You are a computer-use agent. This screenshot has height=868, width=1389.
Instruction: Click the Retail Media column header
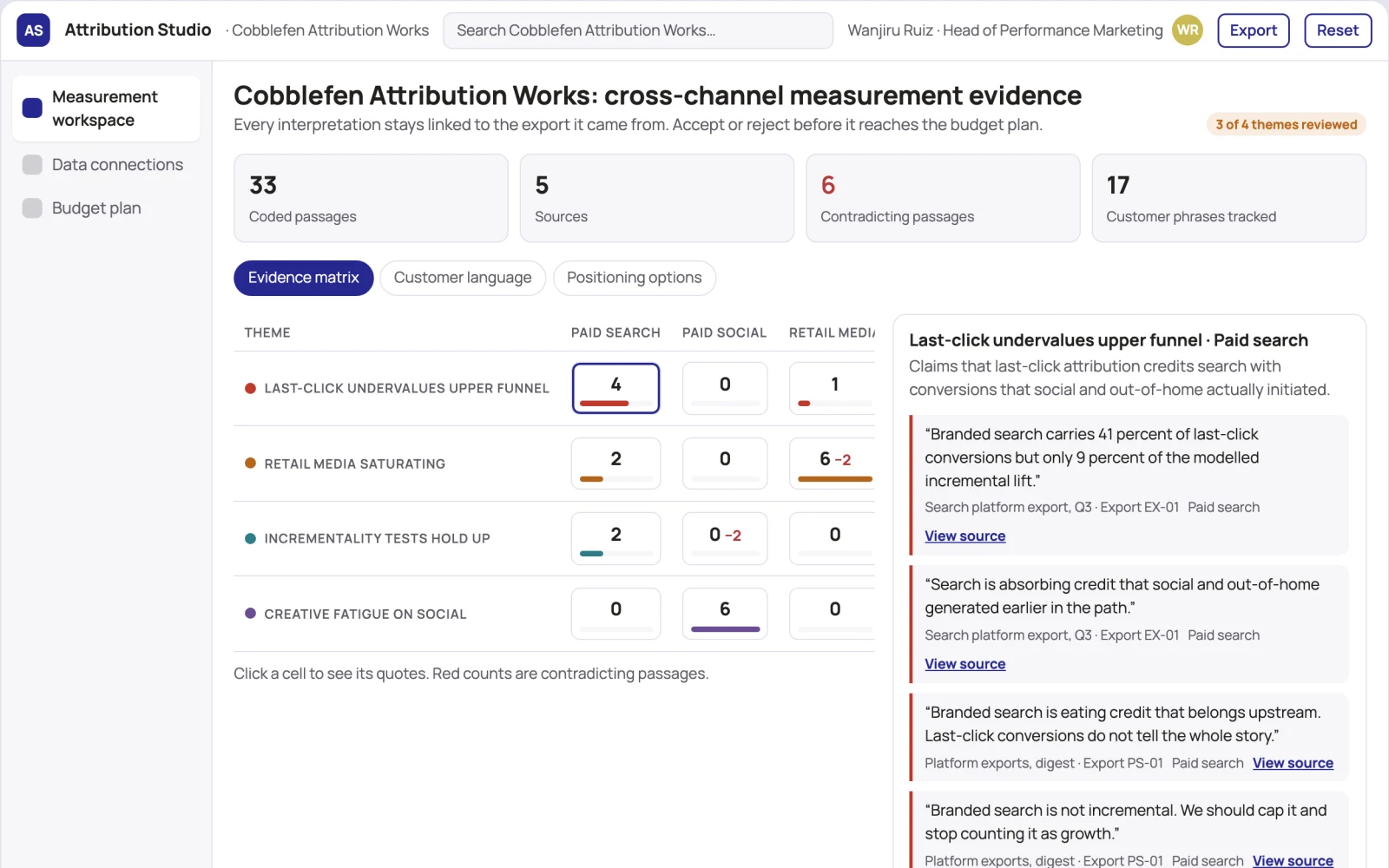click(x=832, y=332)
